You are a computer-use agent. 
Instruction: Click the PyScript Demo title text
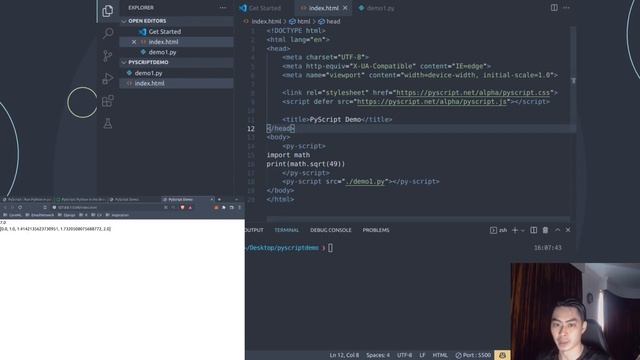pos(336,120)
